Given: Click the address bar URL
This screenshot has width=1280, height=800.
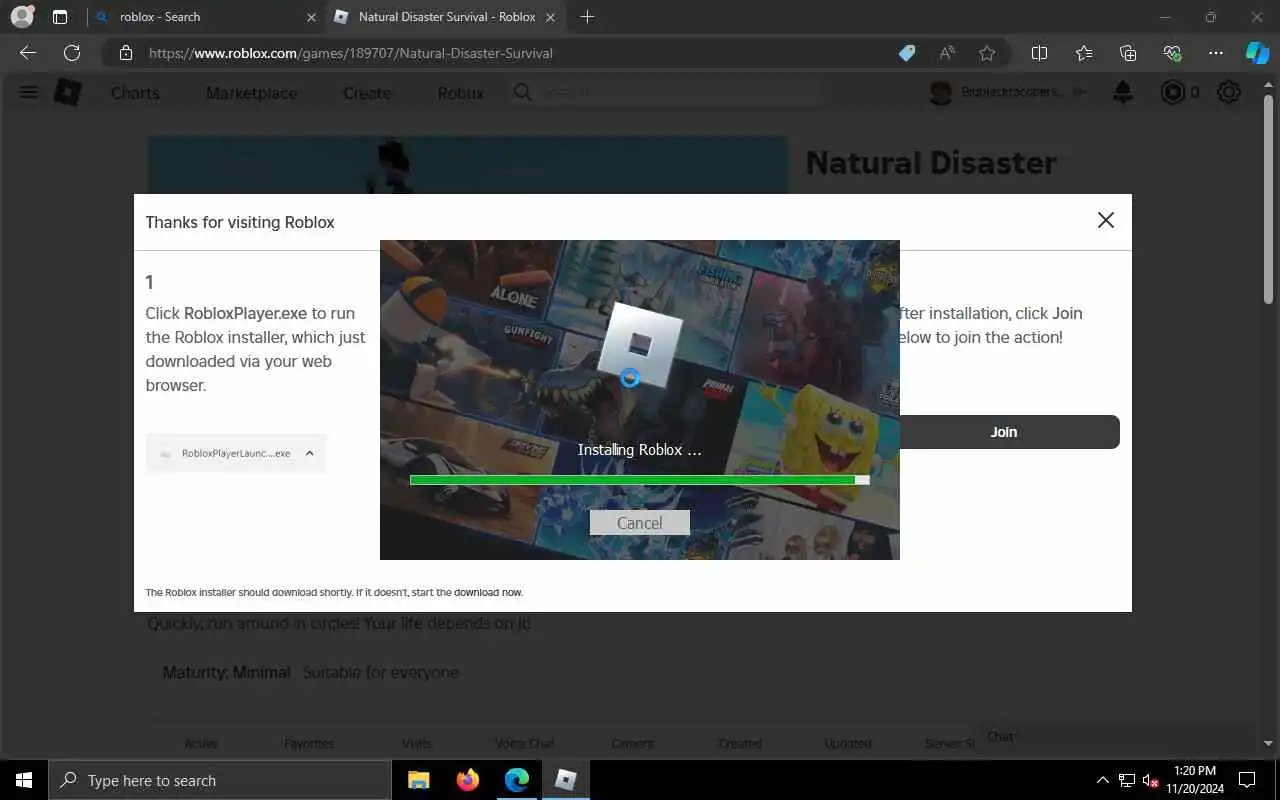Looking at the screenshot, I should (351, 53).
